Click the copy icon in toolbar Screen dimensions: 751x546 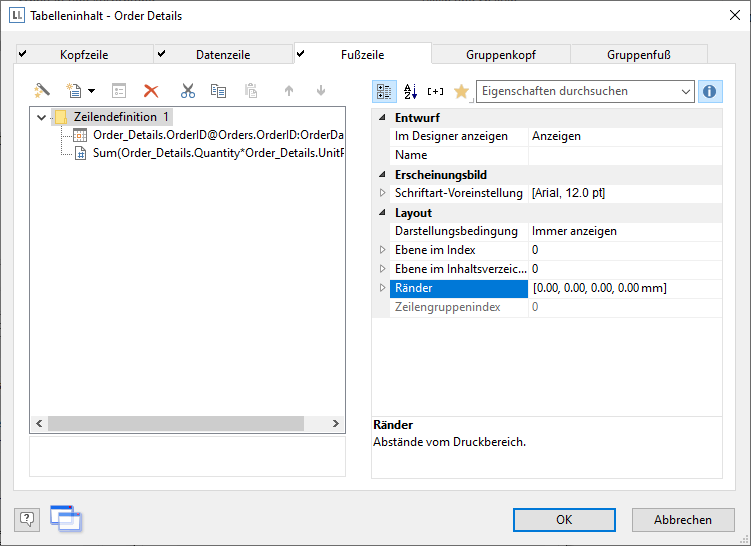tap(218, 91)
